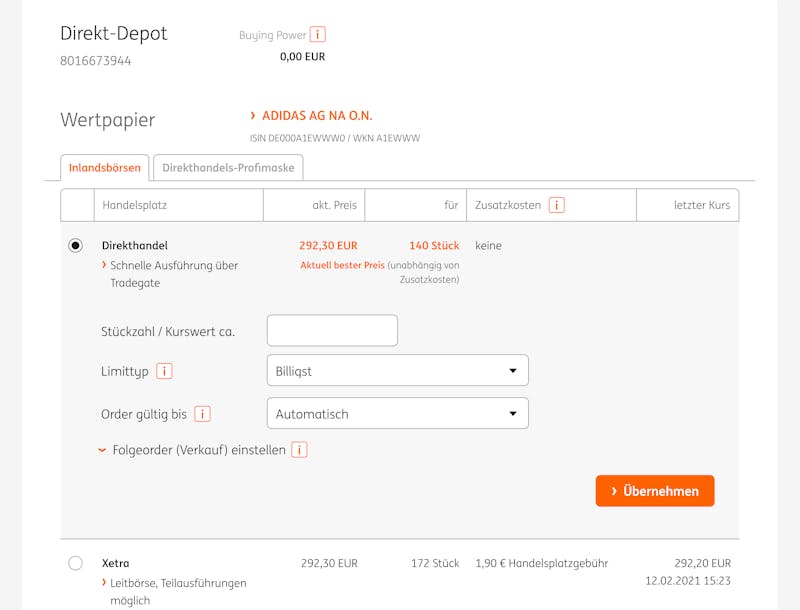Select the Direkthandel radio button
Screen dimensions: 800x610
point(76,245)
